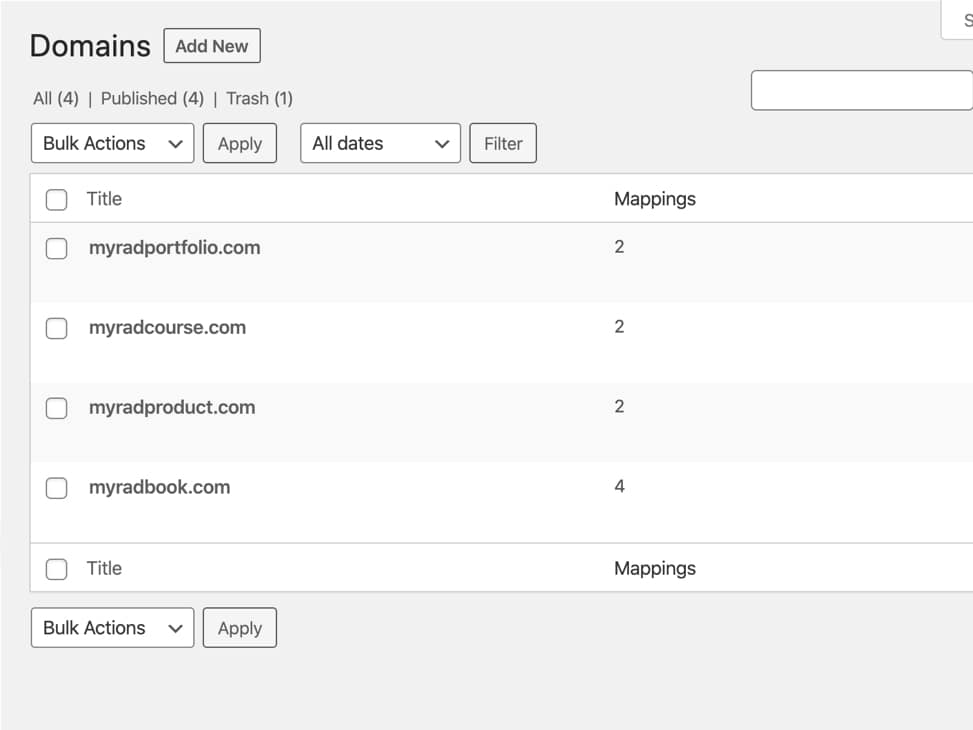The width and height of the screenshot is (973, 730).
Task: Expand the All dates dropdown
Action: pos(380,143)
